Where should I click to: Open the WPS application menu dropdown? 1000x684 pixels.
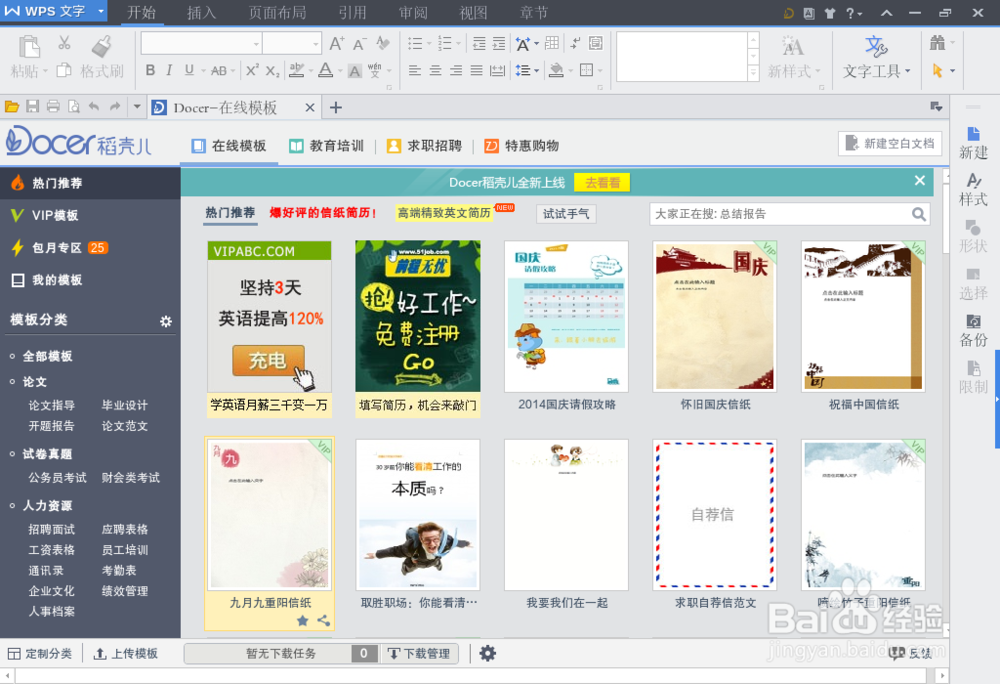coord(101,11)
